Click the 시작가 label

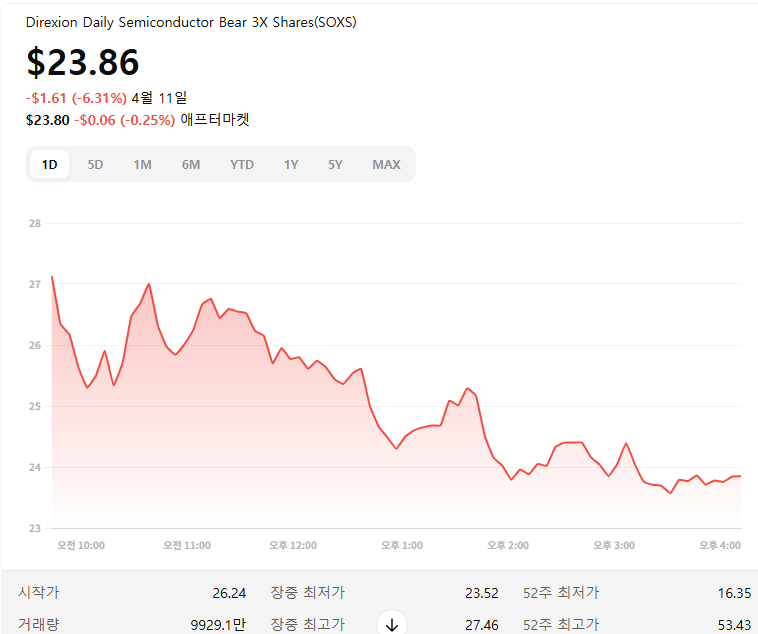point(39,592)
